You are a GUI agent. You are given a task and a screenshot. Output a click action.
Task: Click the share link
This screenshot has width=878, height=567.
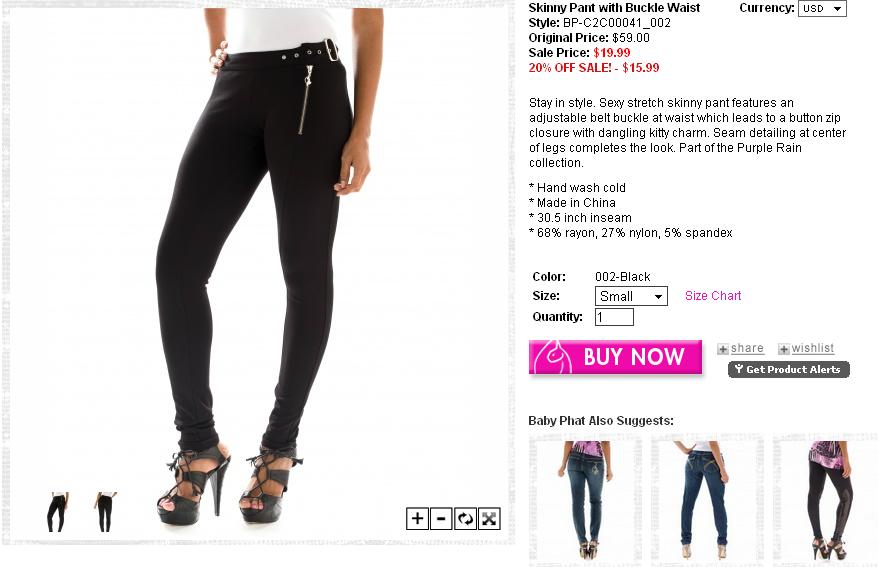(x=747, y=348)
